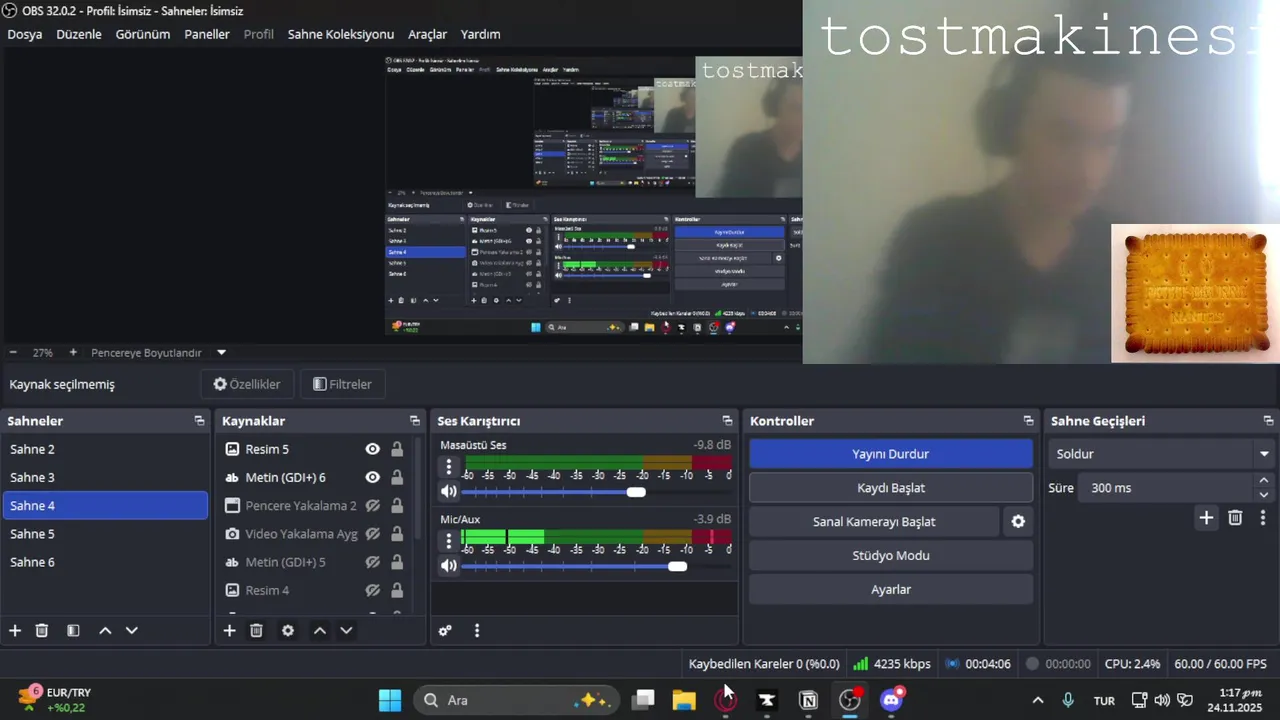Image resolution: width=1280 pixels, height=720 pixels.
Task: Open virtual camera settings gear
Action: pyautogui.click(x=1018, y=522)
